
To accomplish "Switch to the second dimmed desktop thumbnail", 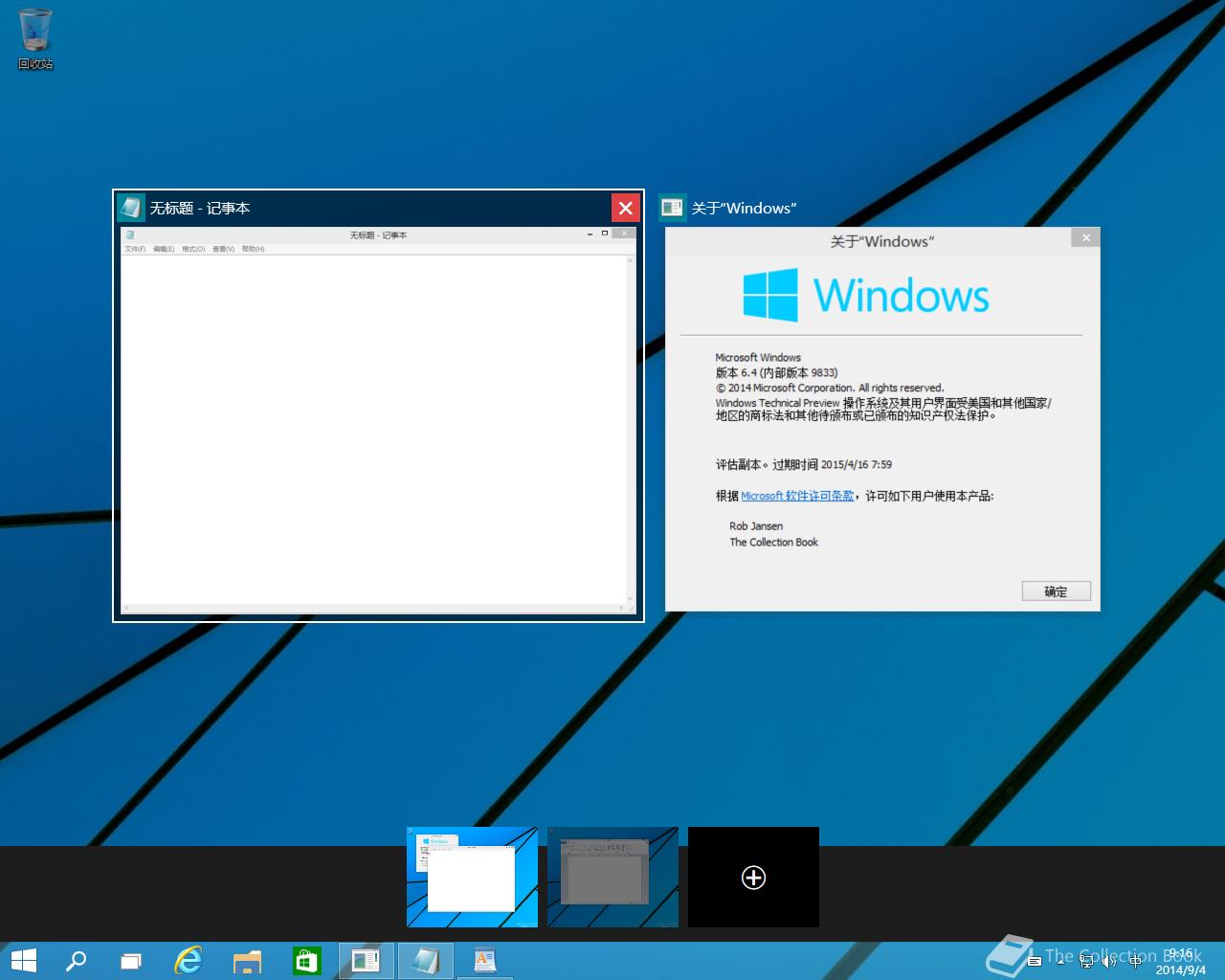I will [612, 877].
